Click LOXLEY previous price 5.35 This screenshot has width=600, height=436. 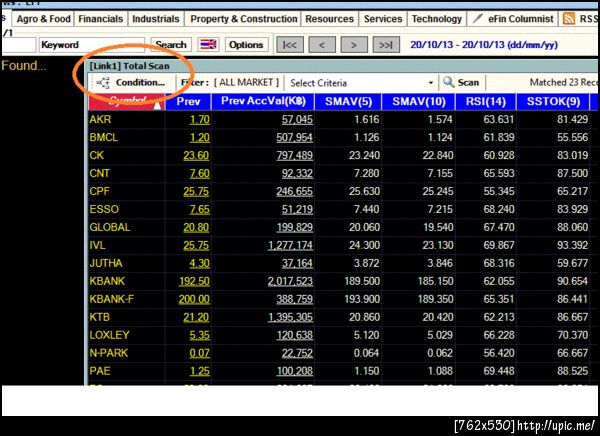coord(200,336)
